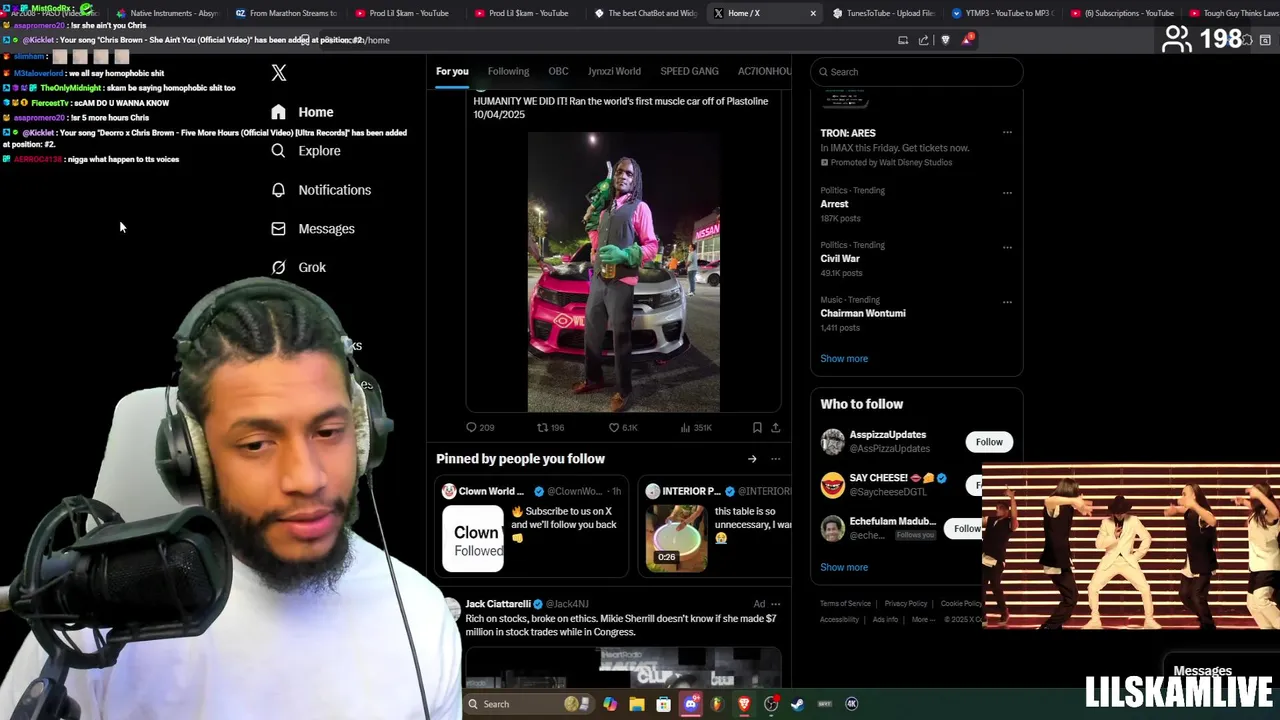Open more options for Civil War trend
The image size is (1280, 720).
(1007, 247)
